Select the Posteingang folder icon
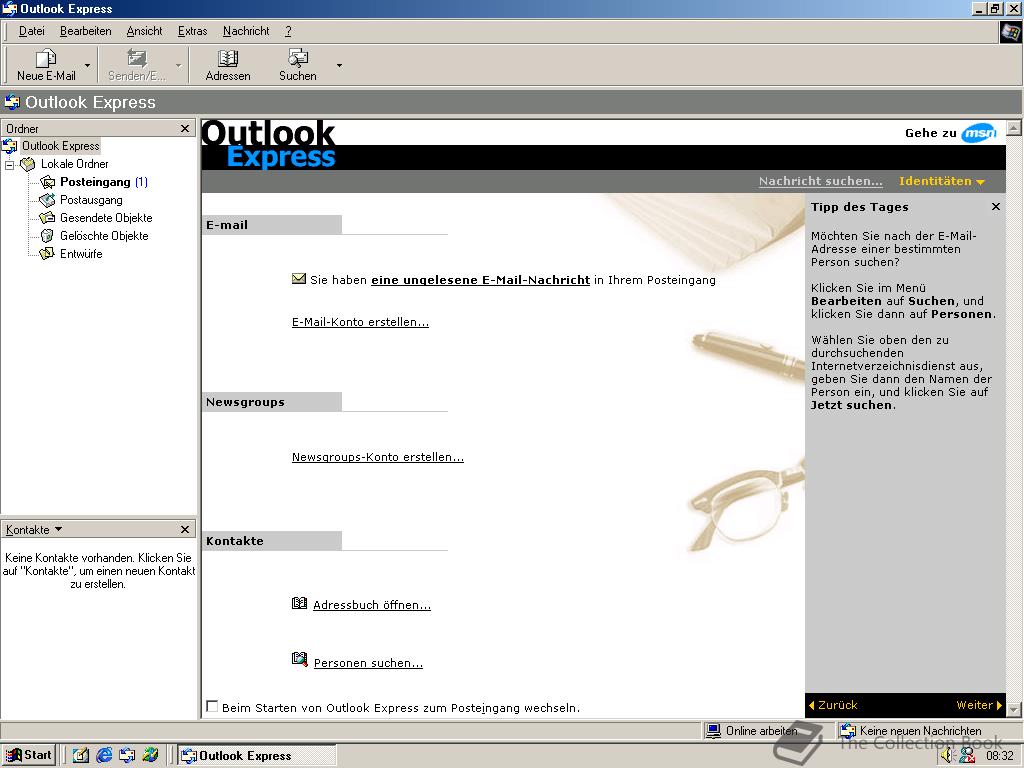This screenshot has width=1024, height=768. point(48,182)
